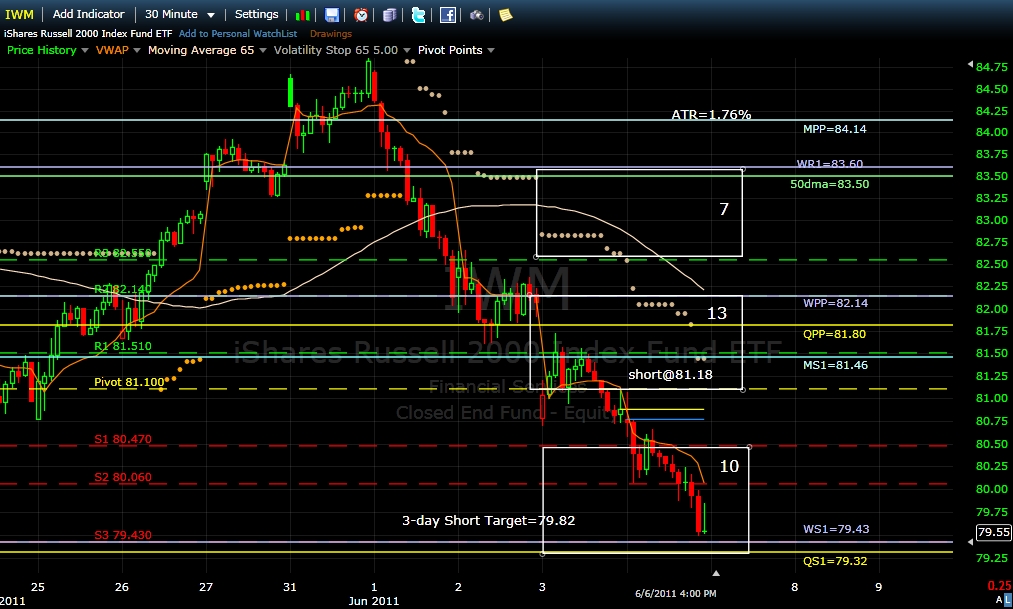Click the S1 80.470 support label
Image resolution: width=1013 pixels, height=609 pixels.
tap(123, 439)
